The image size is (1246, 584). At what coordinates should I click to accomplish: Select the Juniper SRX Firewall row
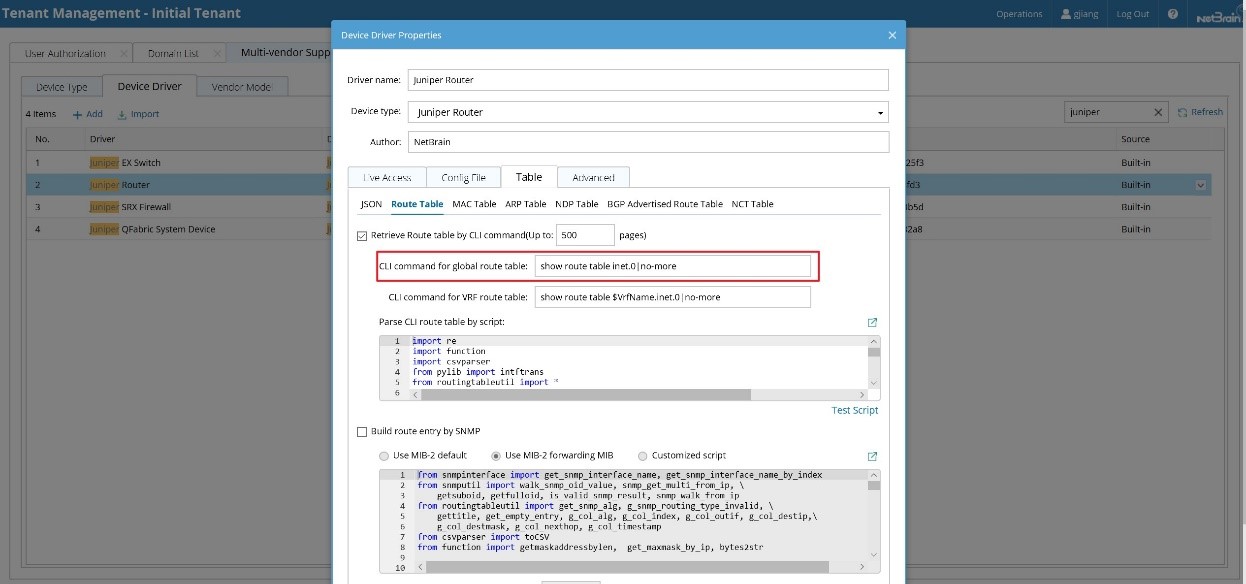617,207
